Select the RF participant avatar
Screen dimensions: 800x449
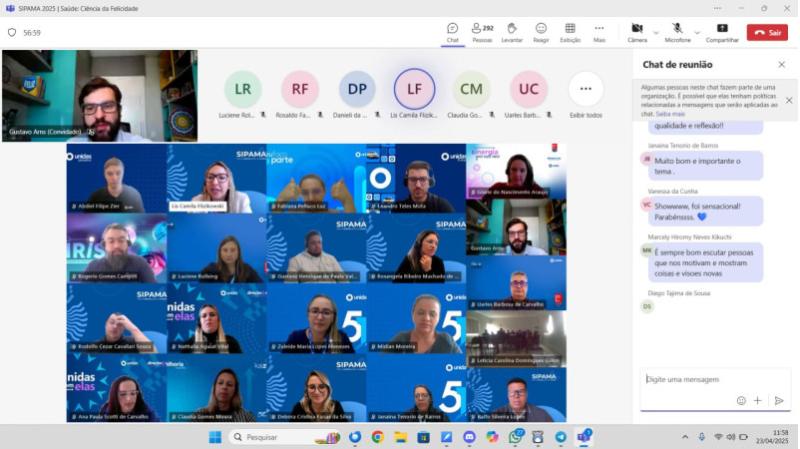(x=299, y=89)
